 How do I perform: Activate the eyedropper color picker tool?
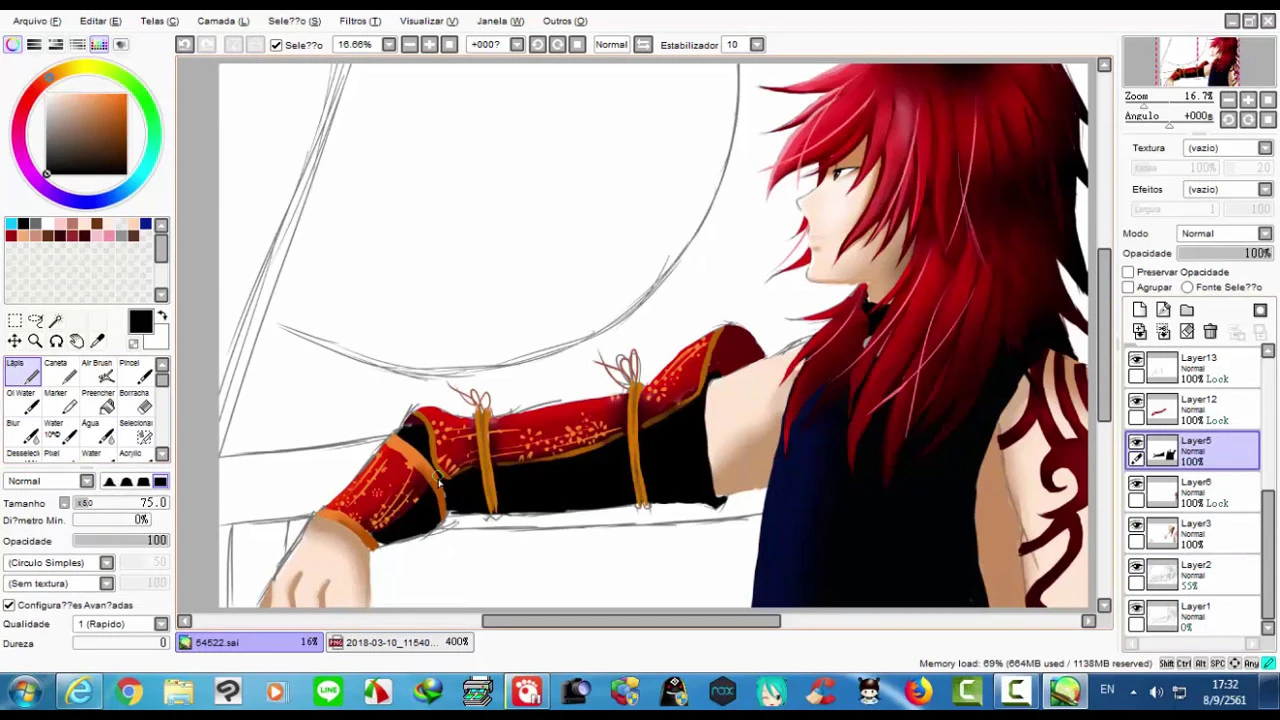[97, 342]
